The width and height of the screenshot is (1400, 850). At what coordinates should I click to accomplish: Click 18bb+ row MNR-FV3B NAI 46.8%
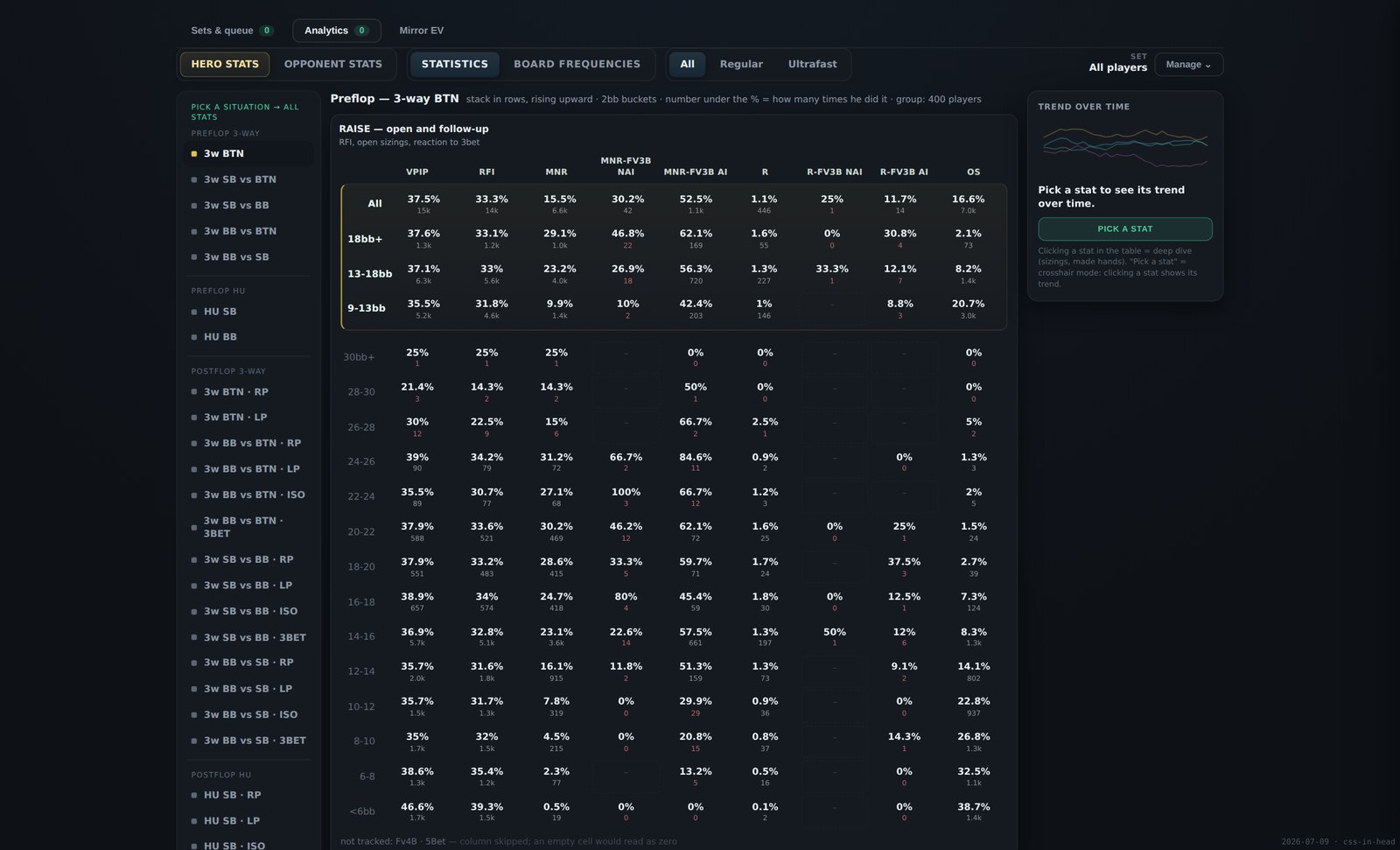coord(628,239)
